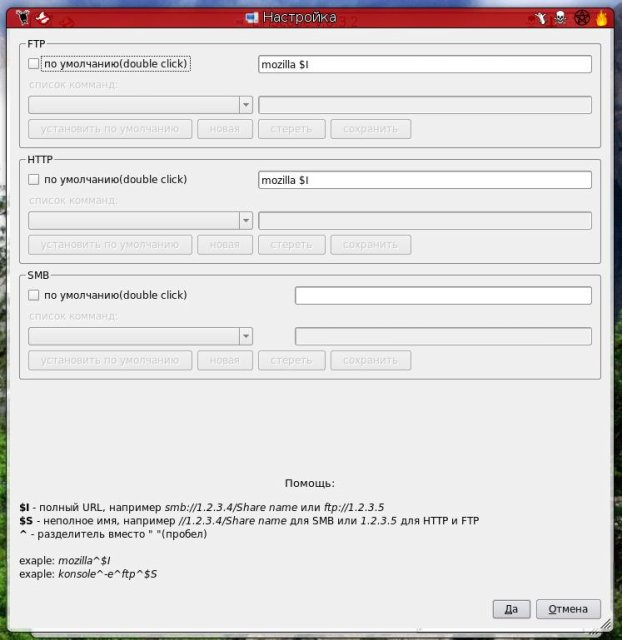This screenshot has width=622, height=640.
Task: Click the 'Помощь:' heading text
Action: 310,483
